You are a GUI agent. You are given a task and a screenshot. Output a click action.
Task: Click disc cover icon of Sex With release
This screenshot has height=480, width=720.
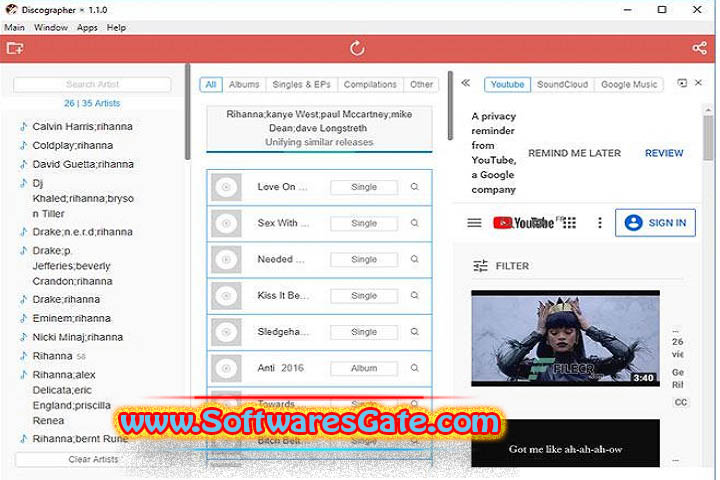click(226, 223)
